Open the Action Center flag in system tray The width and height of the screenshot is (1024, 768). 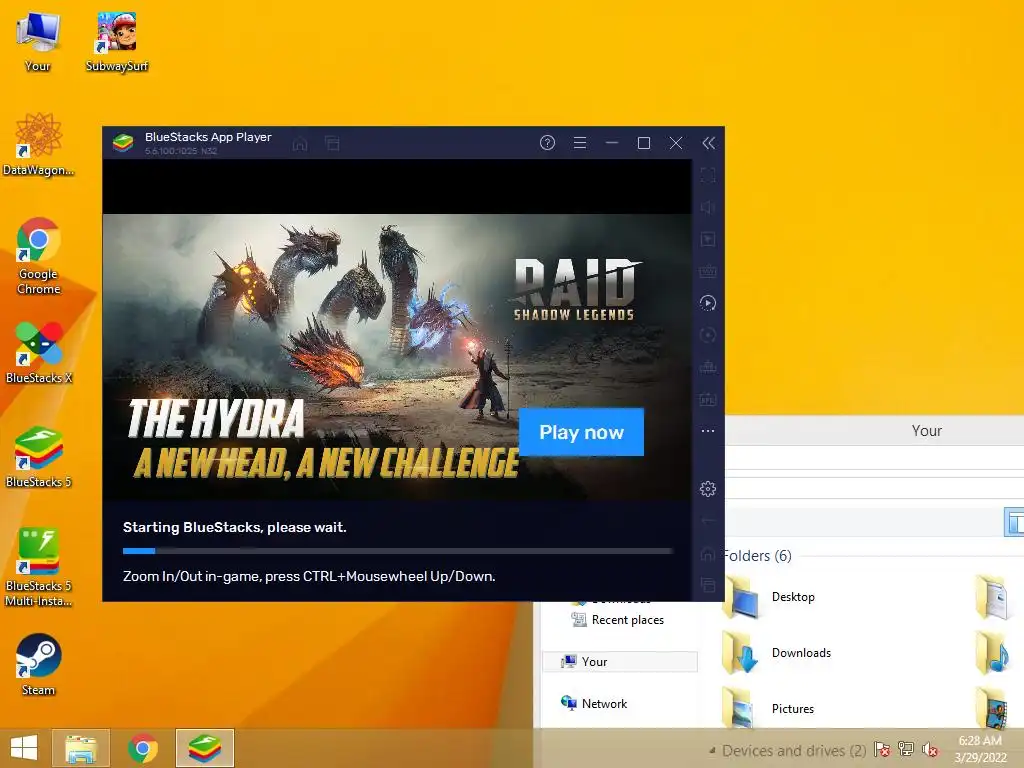click(882, 749)
